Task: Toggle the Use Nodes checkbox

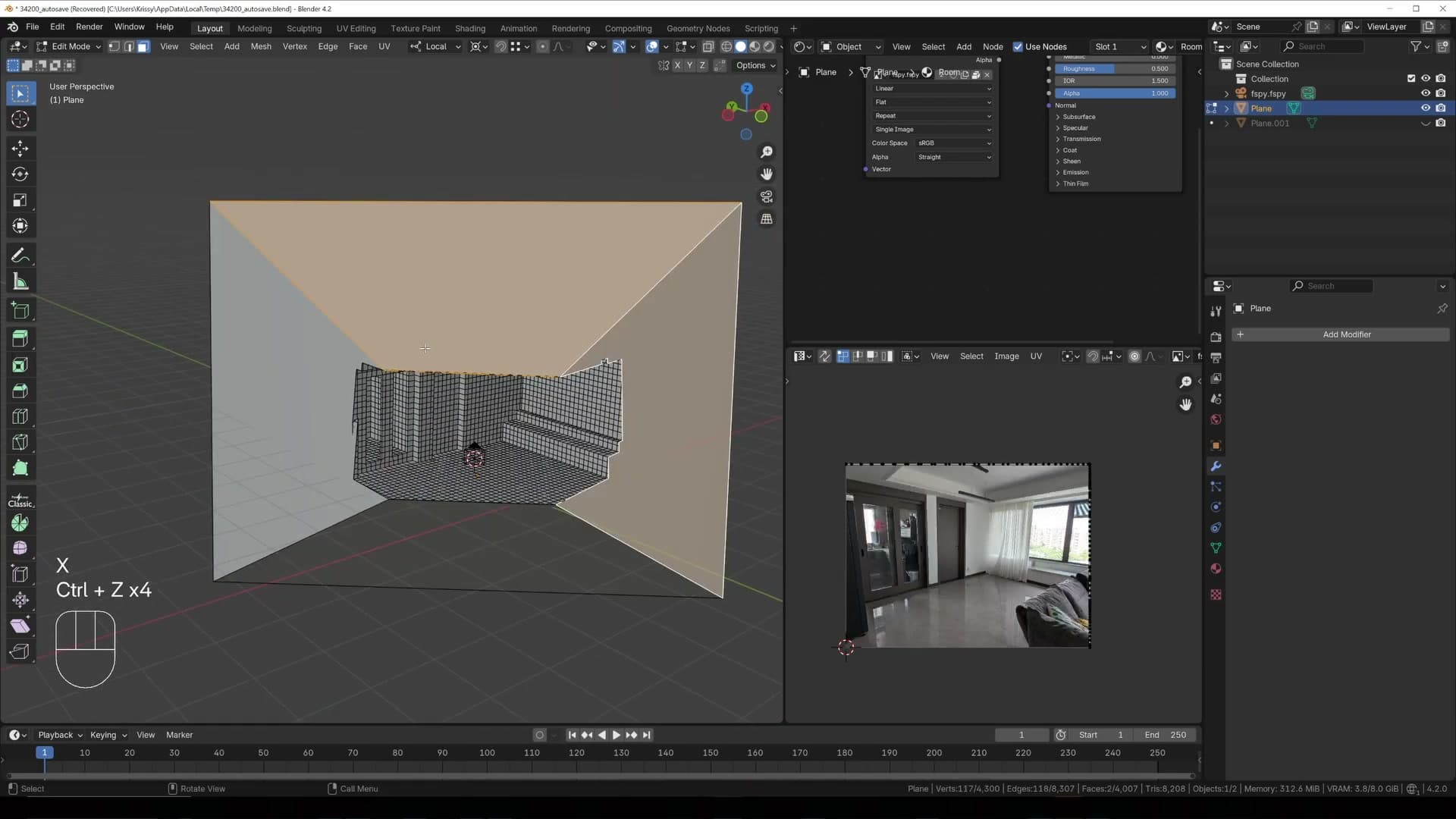Action: pyautogui.click(x=1018, y=47)
